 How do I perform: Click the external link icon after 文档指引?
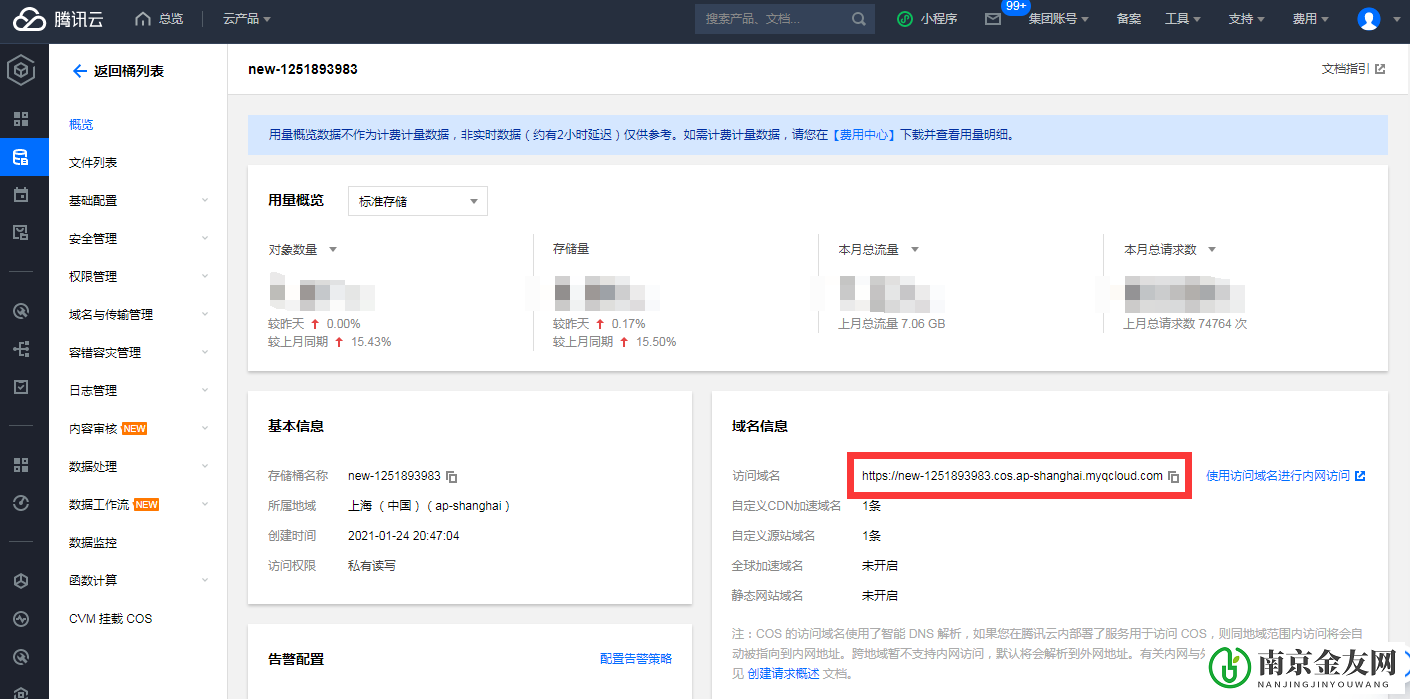[x=1381, y=69]
